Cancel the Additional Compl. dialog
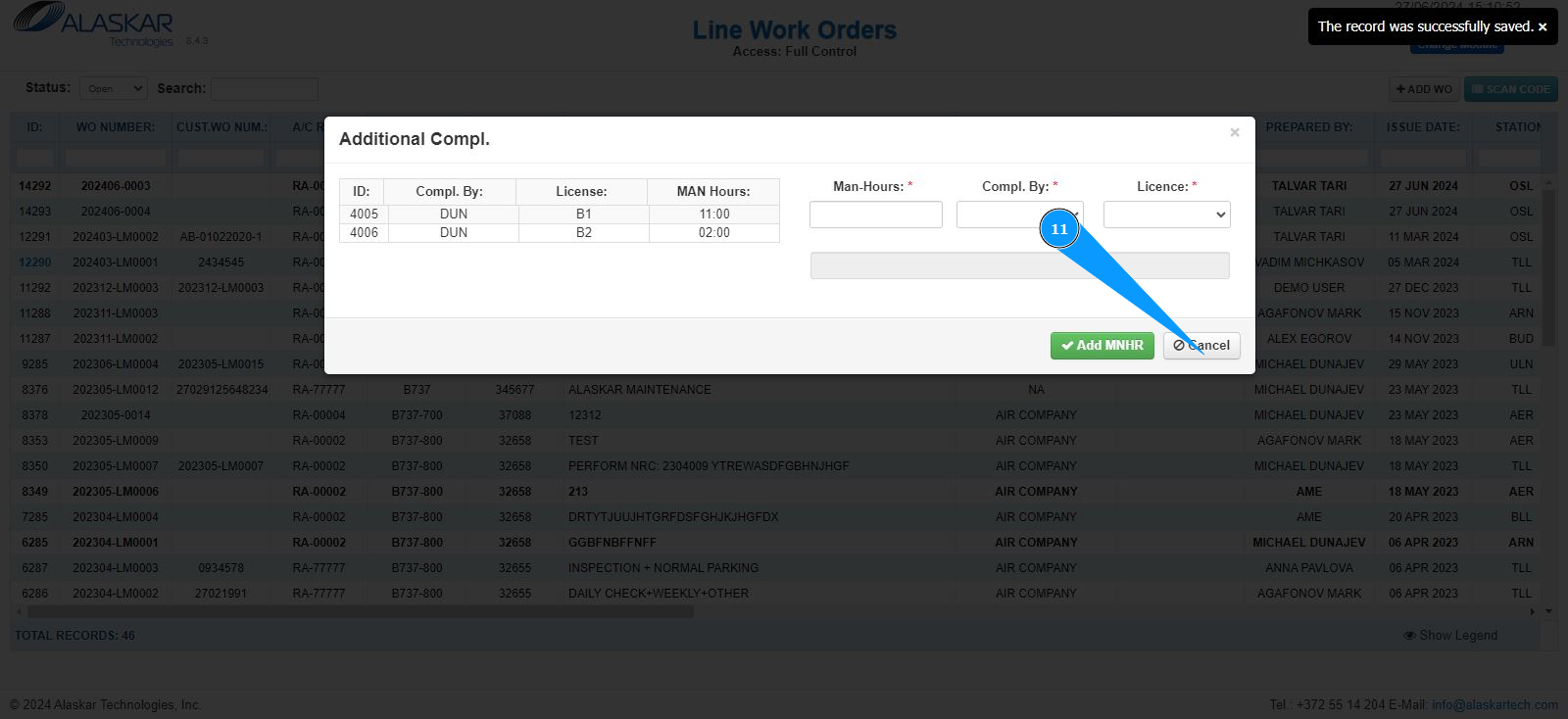The image size is (1568, 719). (x=1201, y=346)
